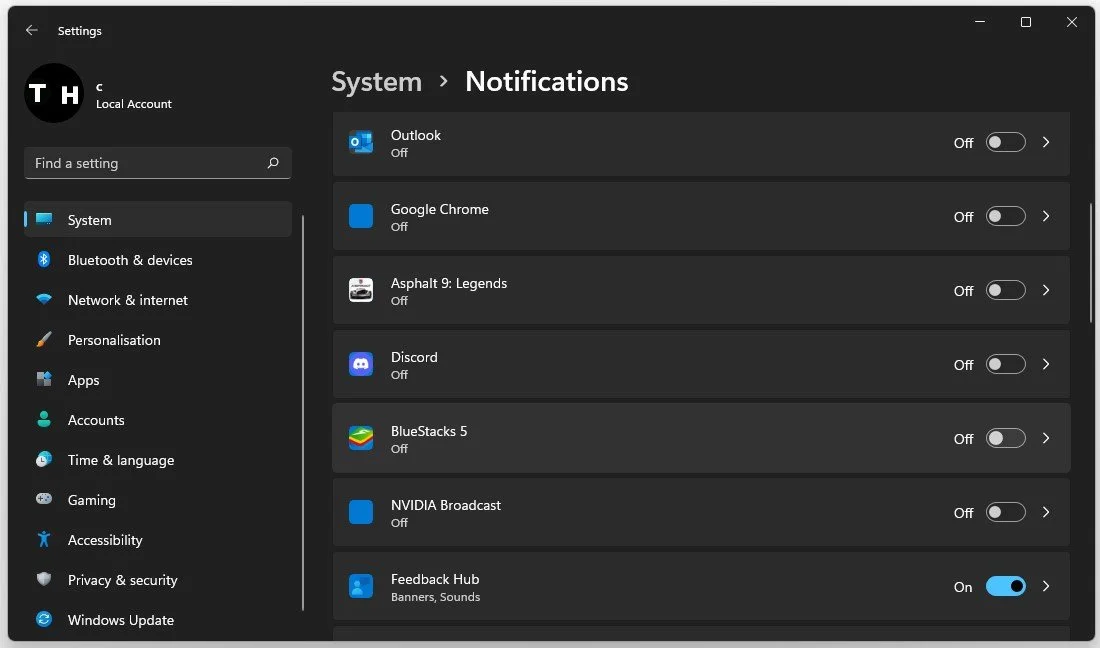Viewport: 1100px width, 648px height.
Task: Open Asphalt 9: Legends chevron
Action: (1046, 290)
